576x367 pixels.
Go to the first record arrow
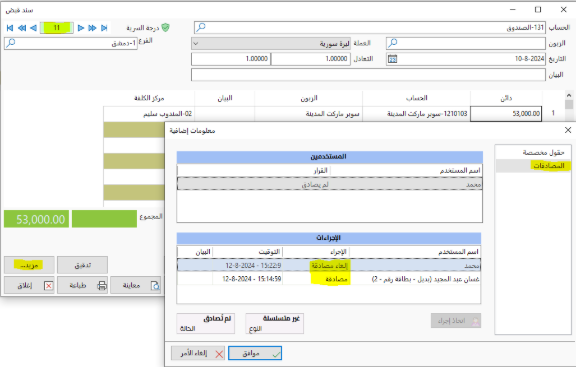click(10, 28)
